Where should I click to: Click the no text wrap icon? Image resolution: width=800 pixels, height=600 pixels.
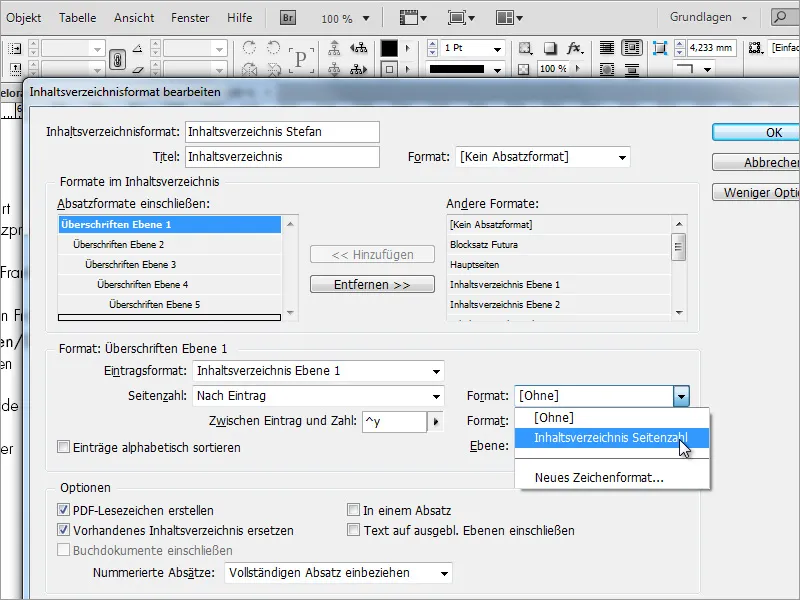pos(607,48)
